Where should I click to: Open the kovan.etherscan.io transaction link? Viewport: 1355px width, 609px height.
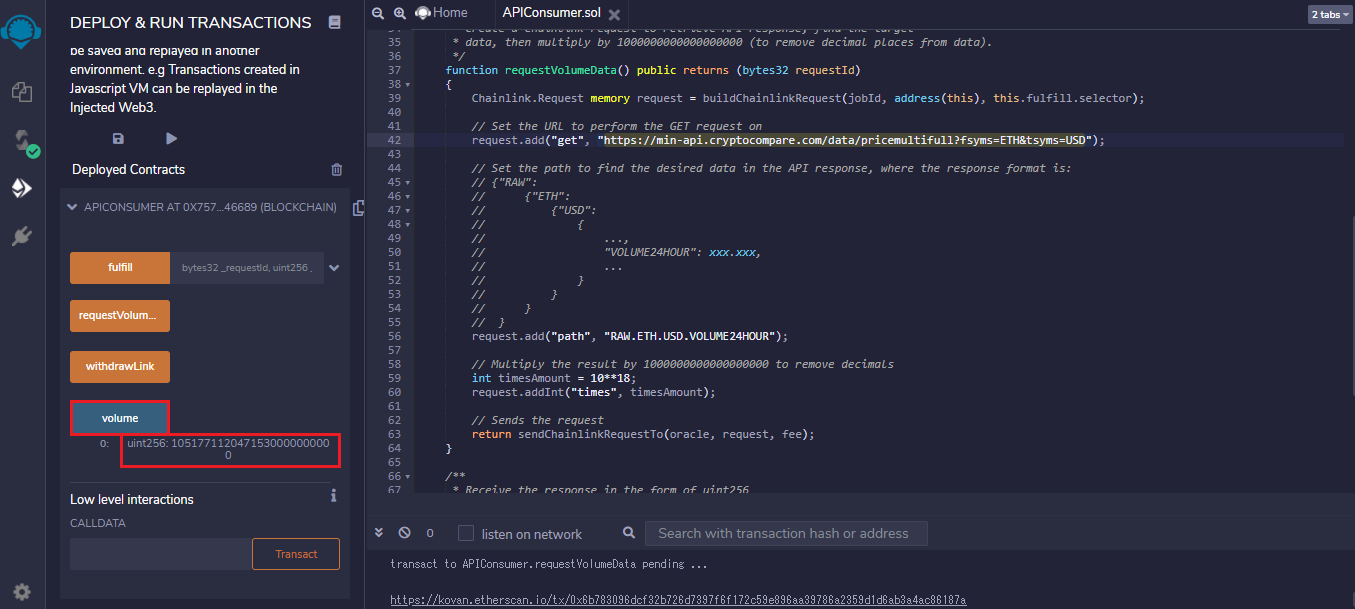pyautogui.click(x=678, y=600)
